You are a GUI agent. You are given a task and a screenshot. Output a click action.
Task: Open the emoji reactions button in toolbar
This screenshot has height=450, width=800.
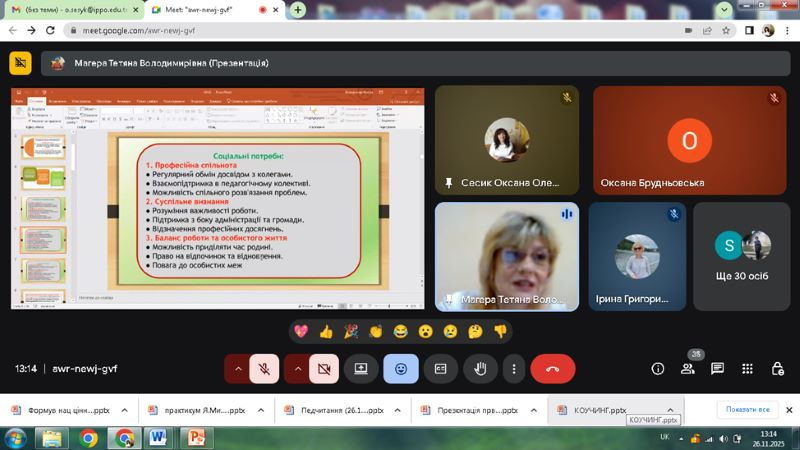pos(401,369)
